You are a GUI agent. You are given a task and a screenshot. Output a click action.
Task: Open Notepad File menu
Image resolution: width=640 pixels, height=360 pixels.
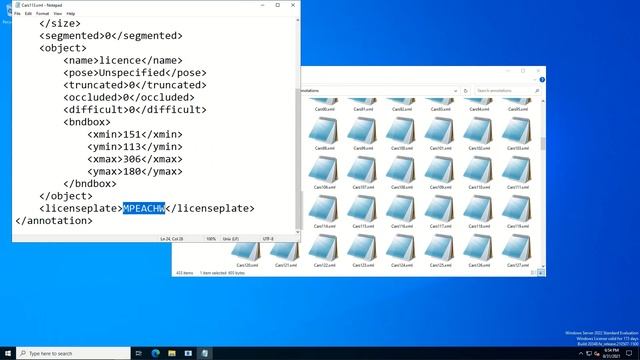coord(17,13)
